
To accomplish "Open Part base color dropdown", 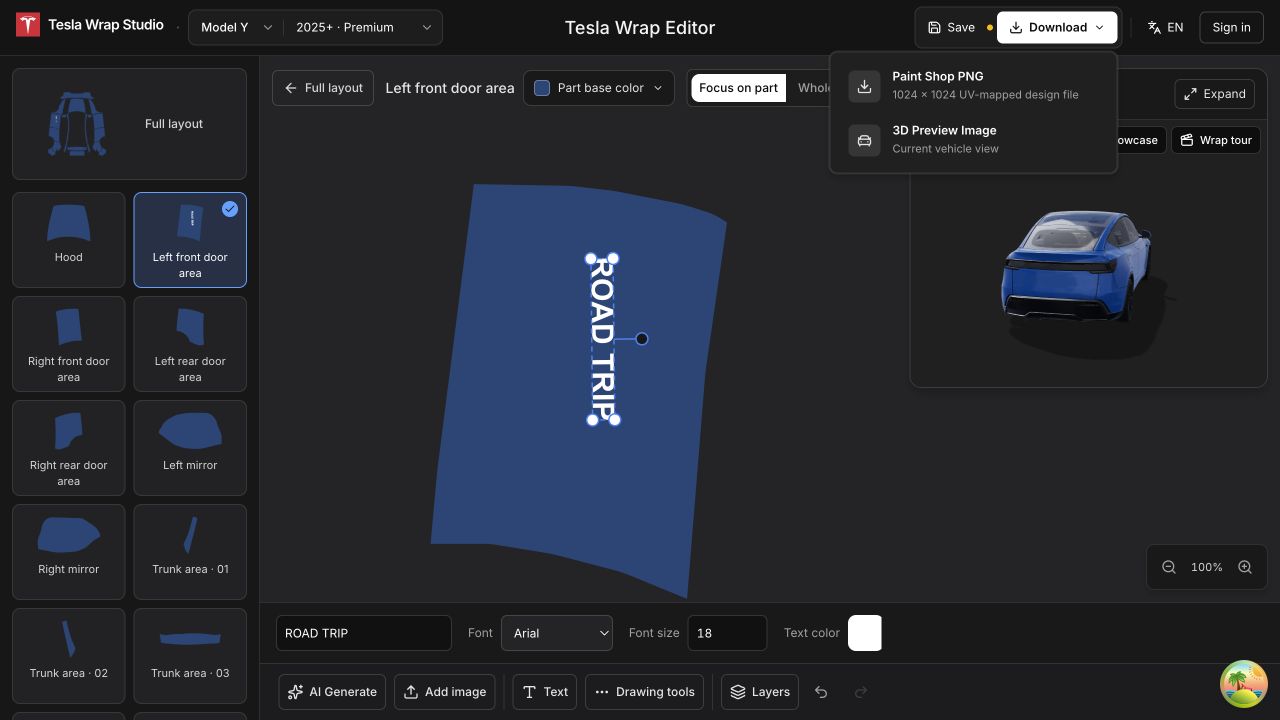I will [x=599, y=88].
